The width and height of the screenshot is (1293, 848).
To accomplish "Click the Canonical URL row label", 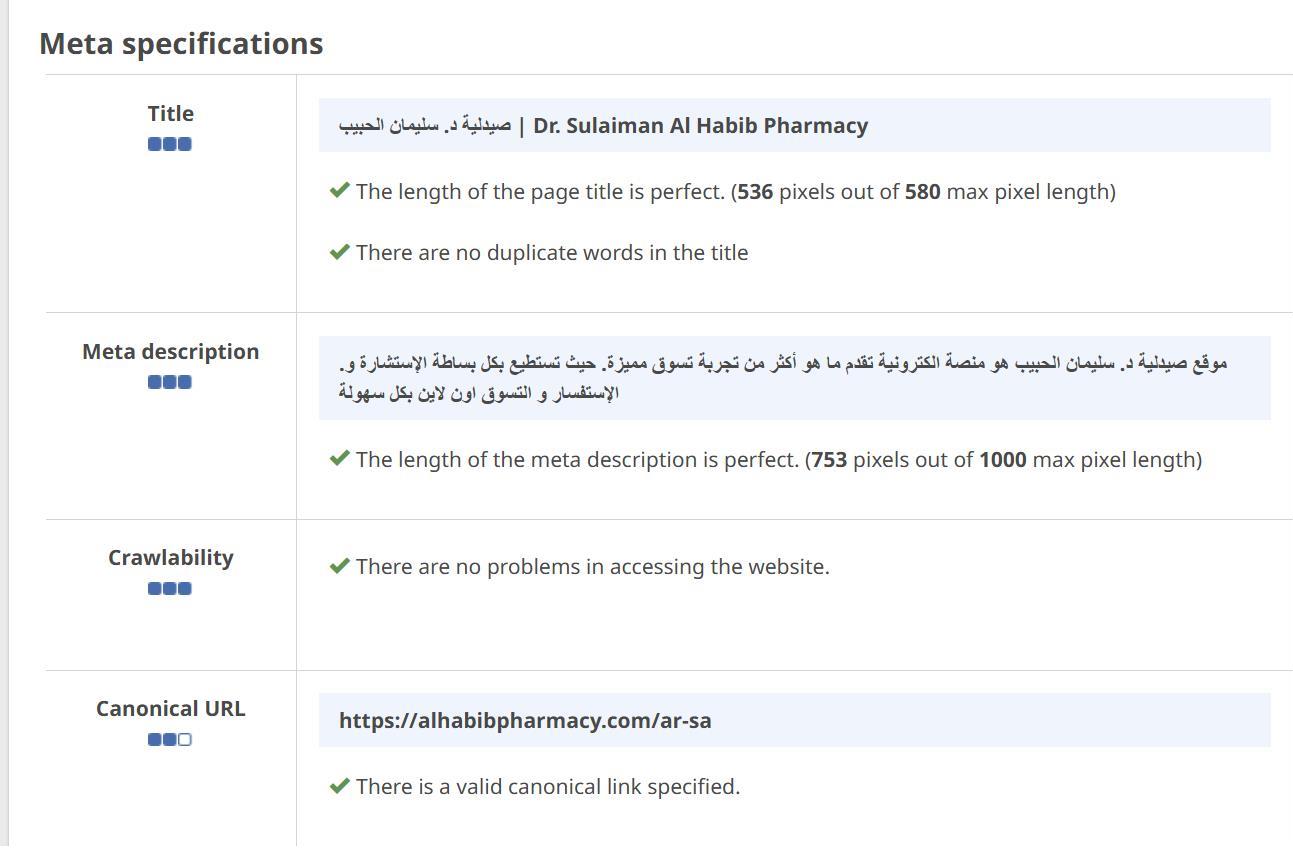I will pyautogui.click(x=171, y=709).
